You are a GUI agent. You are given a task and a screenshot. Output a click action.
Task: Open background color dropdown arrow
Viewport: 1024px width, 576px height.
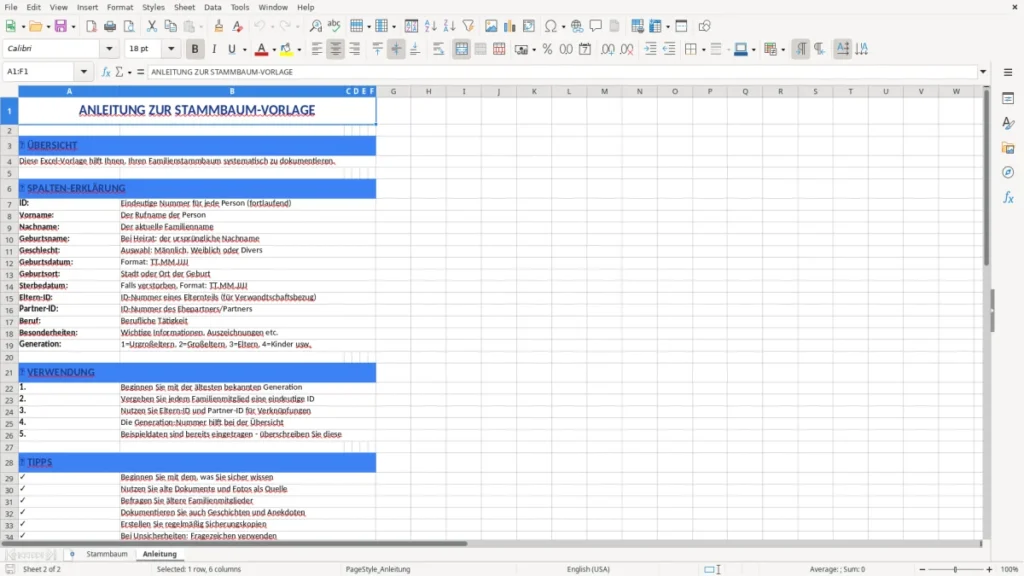click(300, 50)
